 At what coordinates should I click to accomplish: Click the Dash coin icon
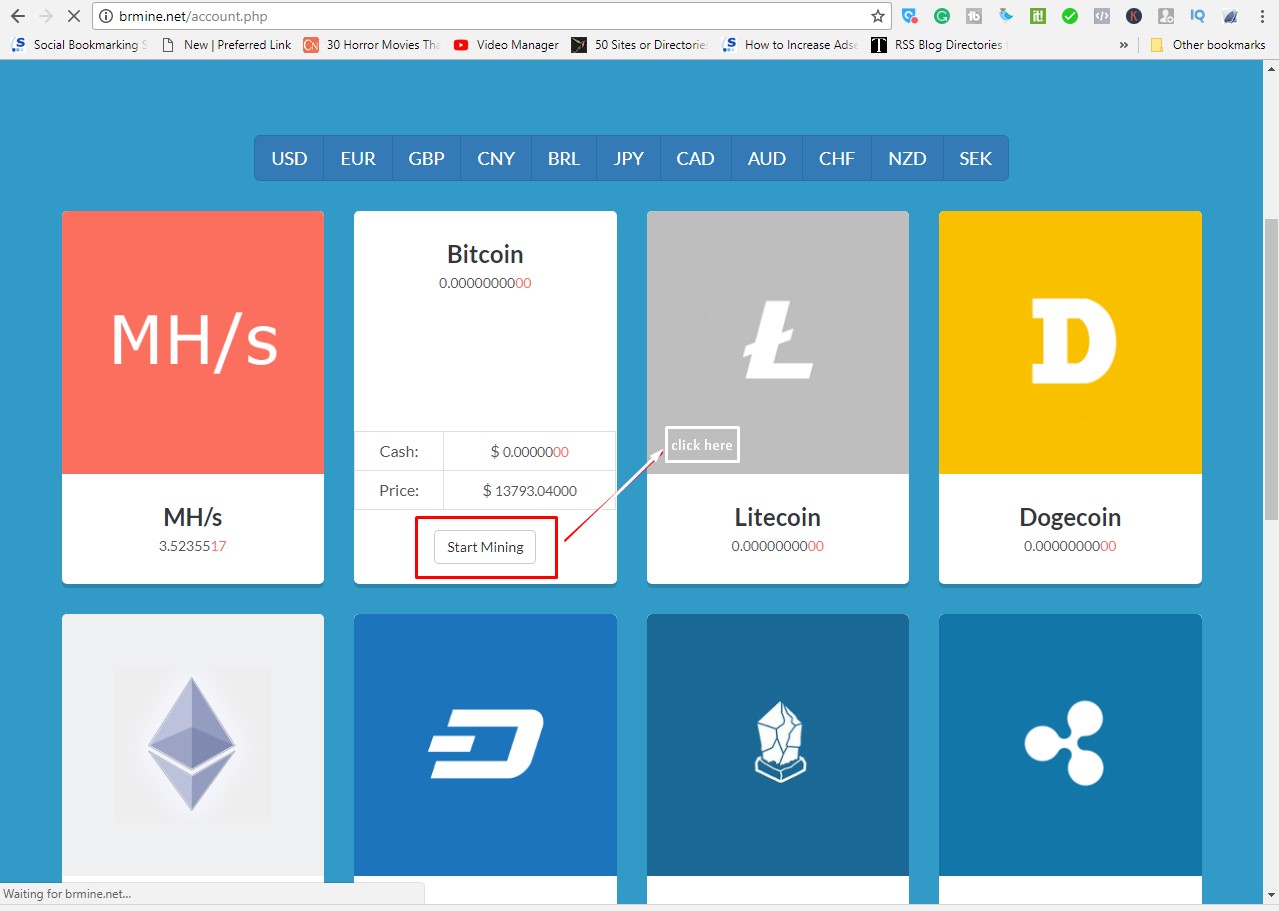click(x=485, y=742)
